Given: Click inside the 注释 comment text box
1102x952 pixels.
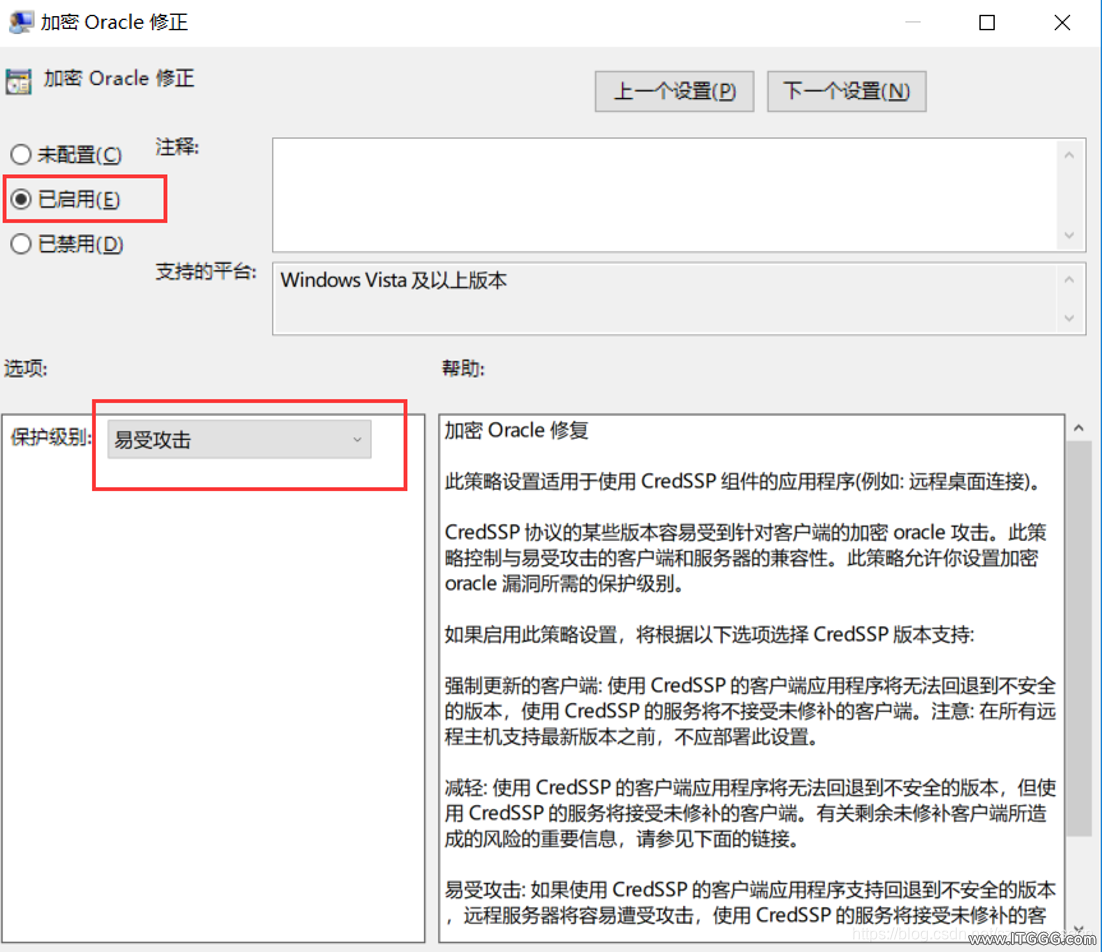Looking at the screenshot, I should click(x=664, y=195).
